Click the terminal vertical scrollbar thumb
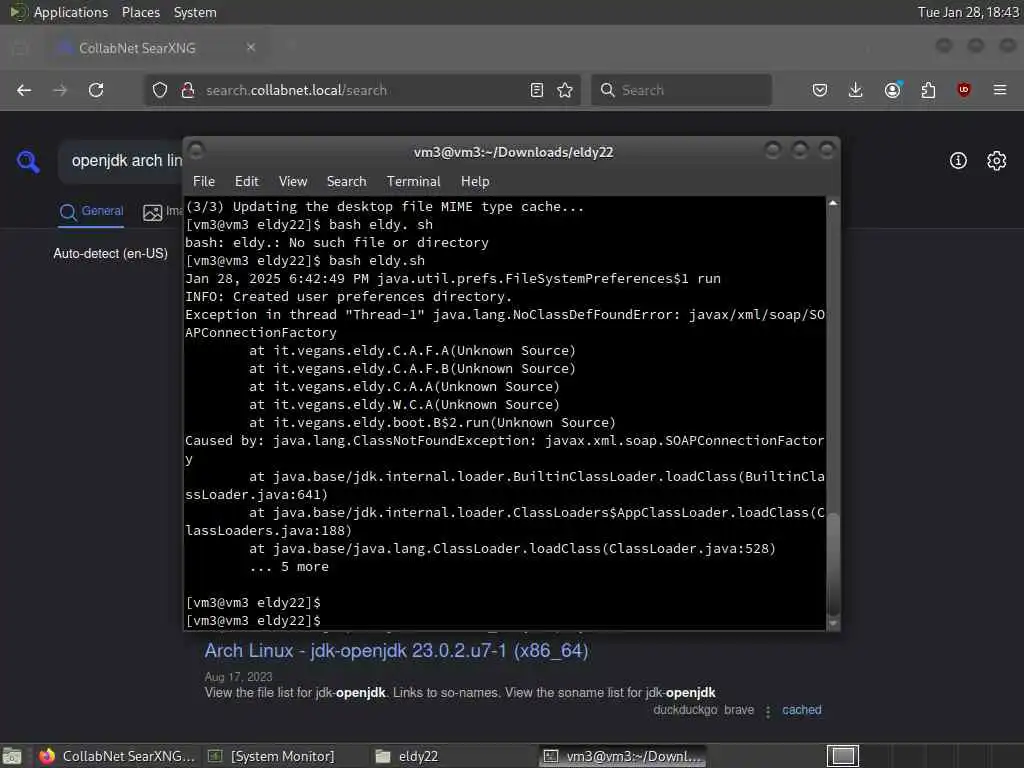Image resolution: width=1024 pixels, height=768 pixels. tap(833, 564)
